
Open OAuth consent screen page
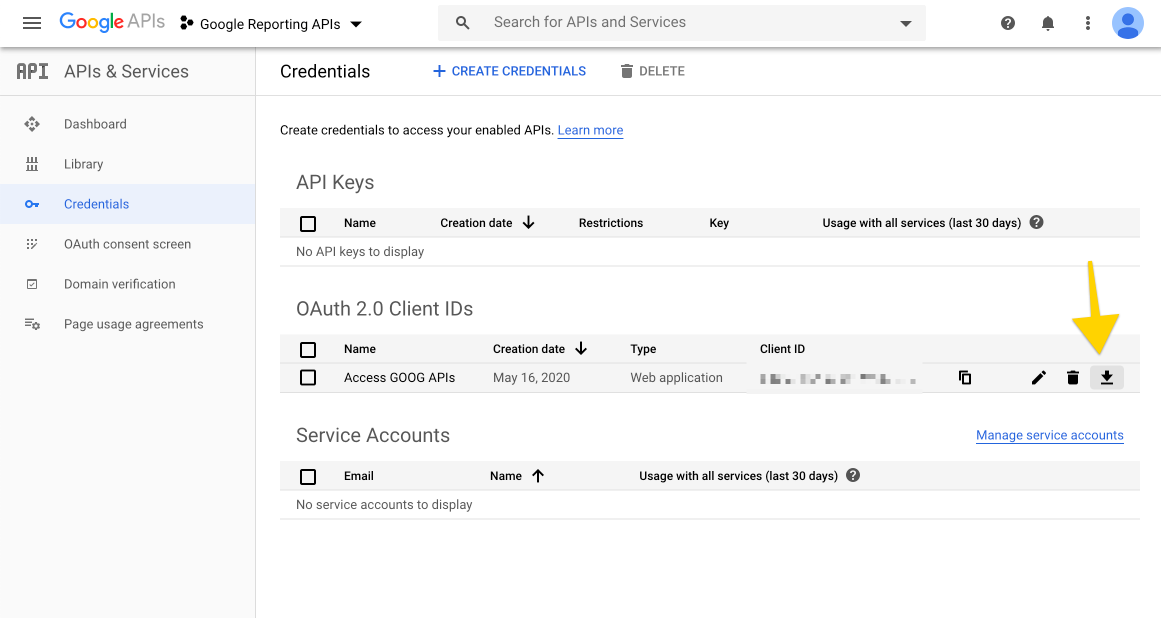pyautogui.click(x=127, y=244)
